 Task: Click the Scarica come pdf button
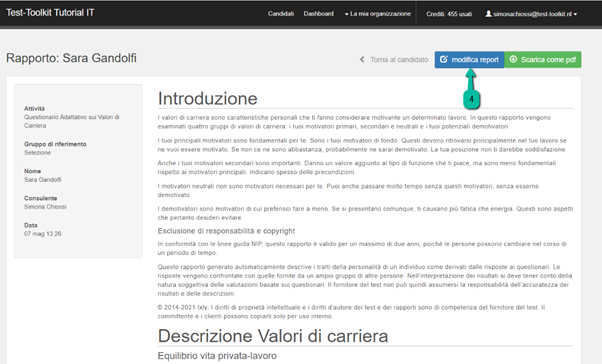542,60
